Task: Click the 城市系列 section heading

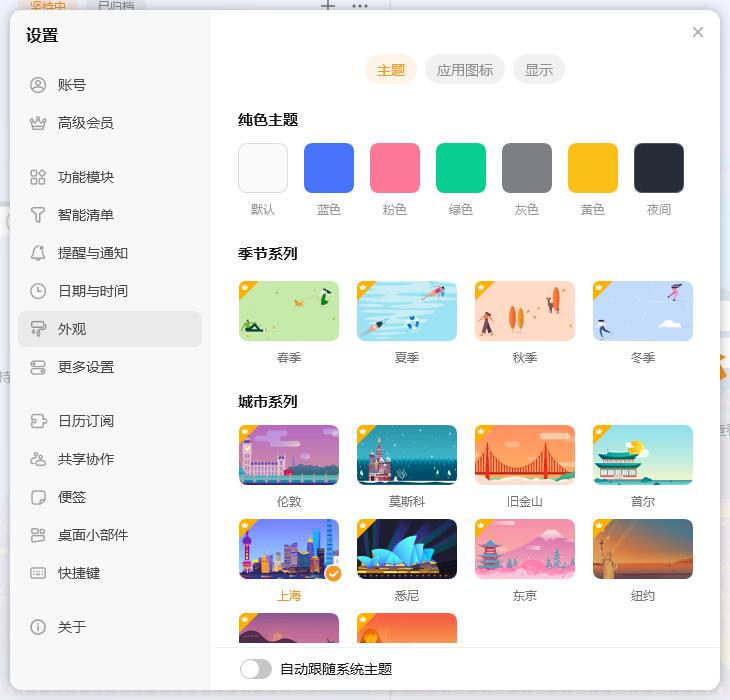Action: tap(268, 402)
